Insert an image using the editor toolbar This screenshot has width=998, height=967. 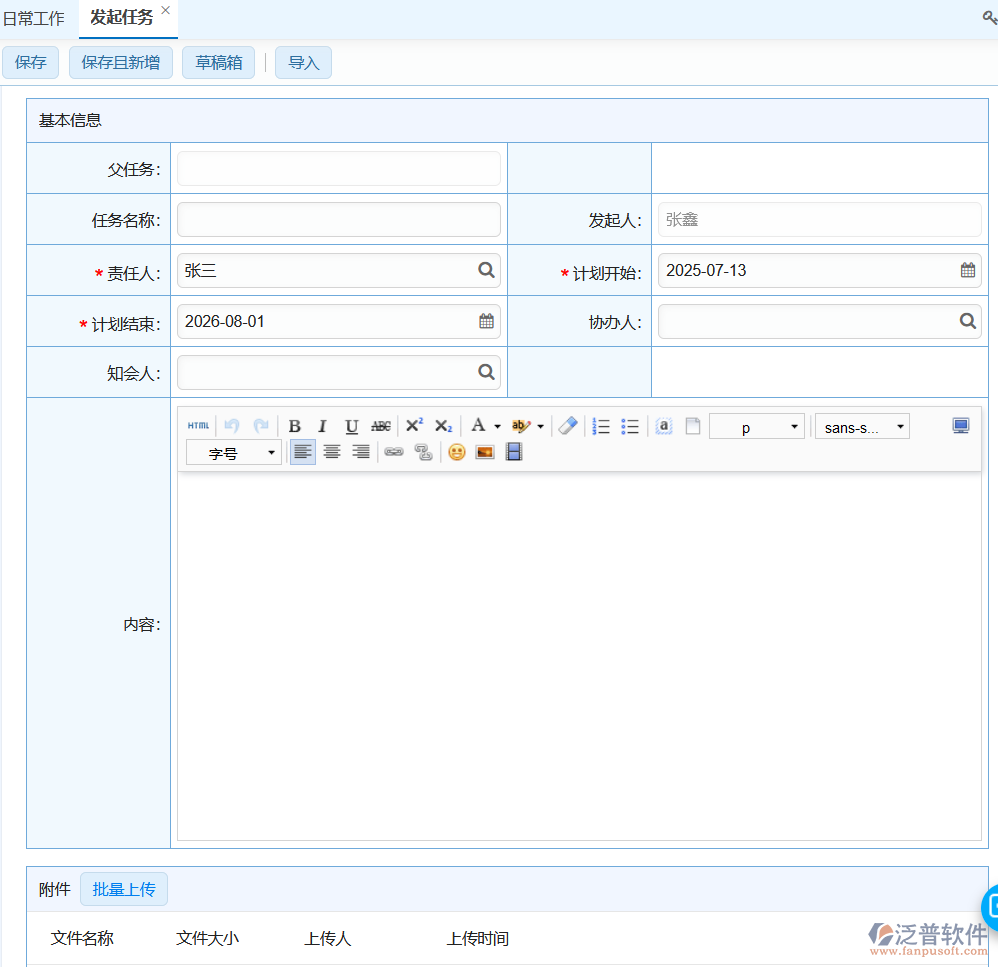pyautogui.click(x=484, y=452)
